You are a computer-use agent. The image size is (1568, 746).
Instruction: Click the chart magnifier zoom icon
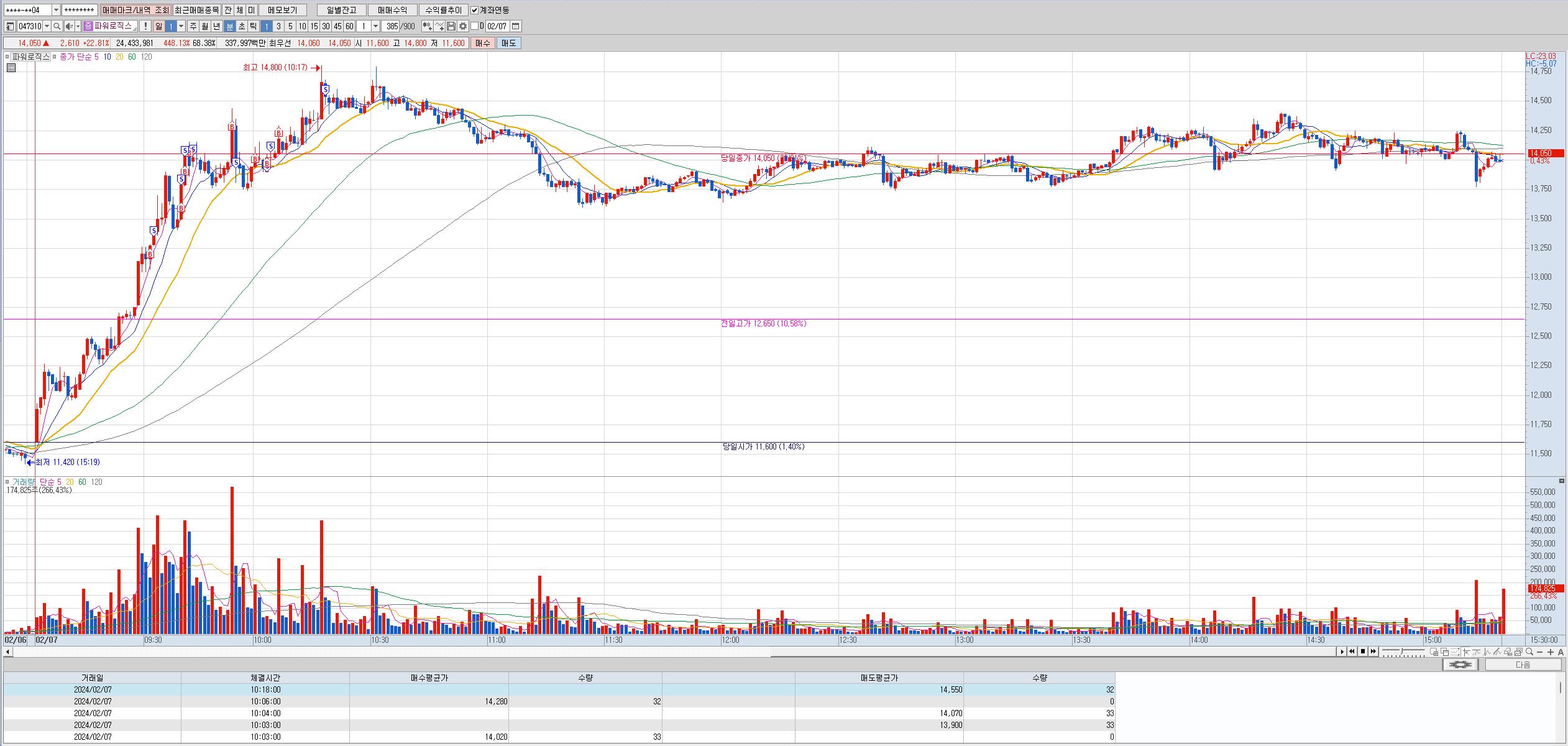click(1529, 652)
